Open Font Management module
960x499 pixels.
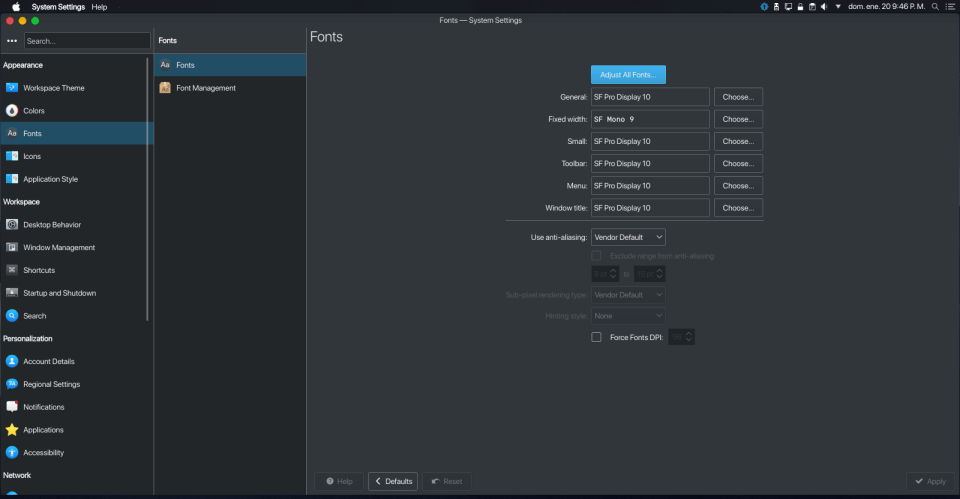click(x=230, y=88)
